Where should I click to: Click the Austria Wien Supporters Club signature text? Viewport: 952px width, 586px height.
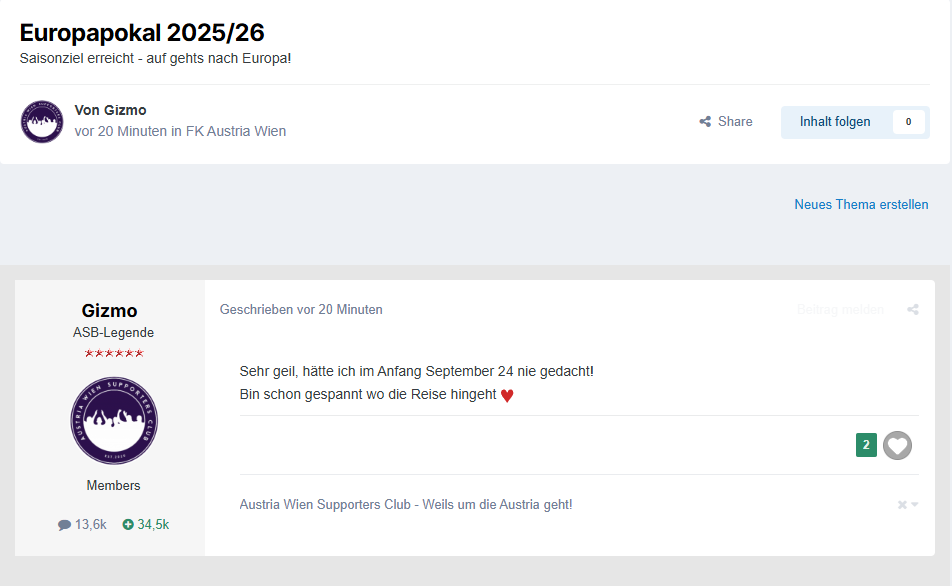click(x=406, y=505)
